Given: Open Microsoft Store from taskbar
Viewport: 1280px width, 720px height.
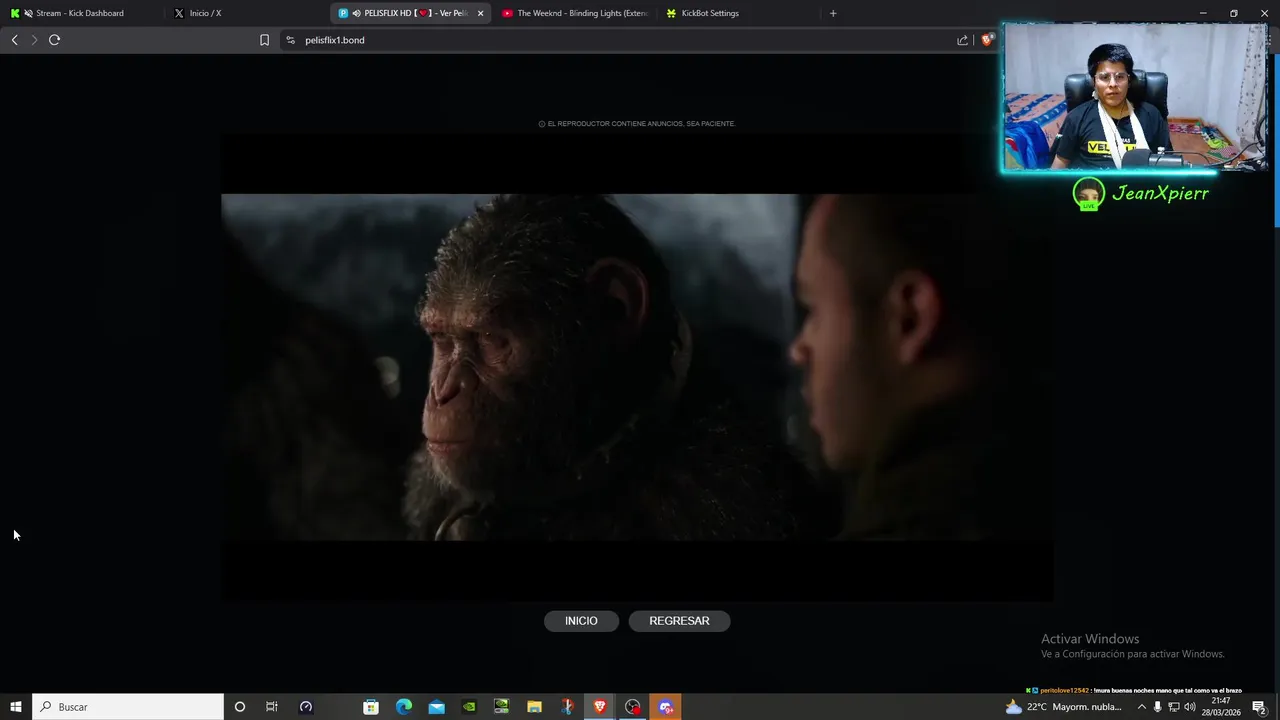Looking at the screenshot, I should point(371,707).
